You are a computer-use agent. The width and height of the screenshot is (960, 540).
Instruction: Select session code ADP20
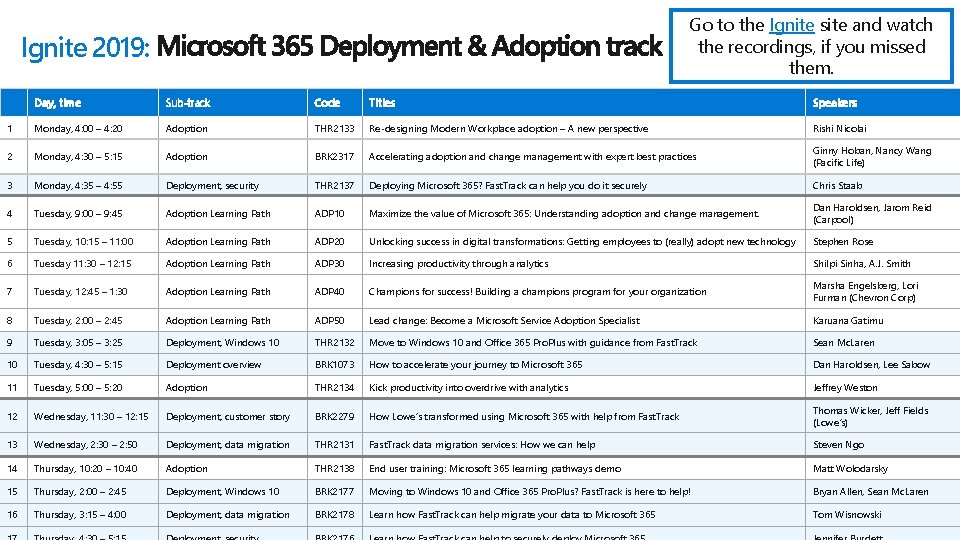[329, 242]
